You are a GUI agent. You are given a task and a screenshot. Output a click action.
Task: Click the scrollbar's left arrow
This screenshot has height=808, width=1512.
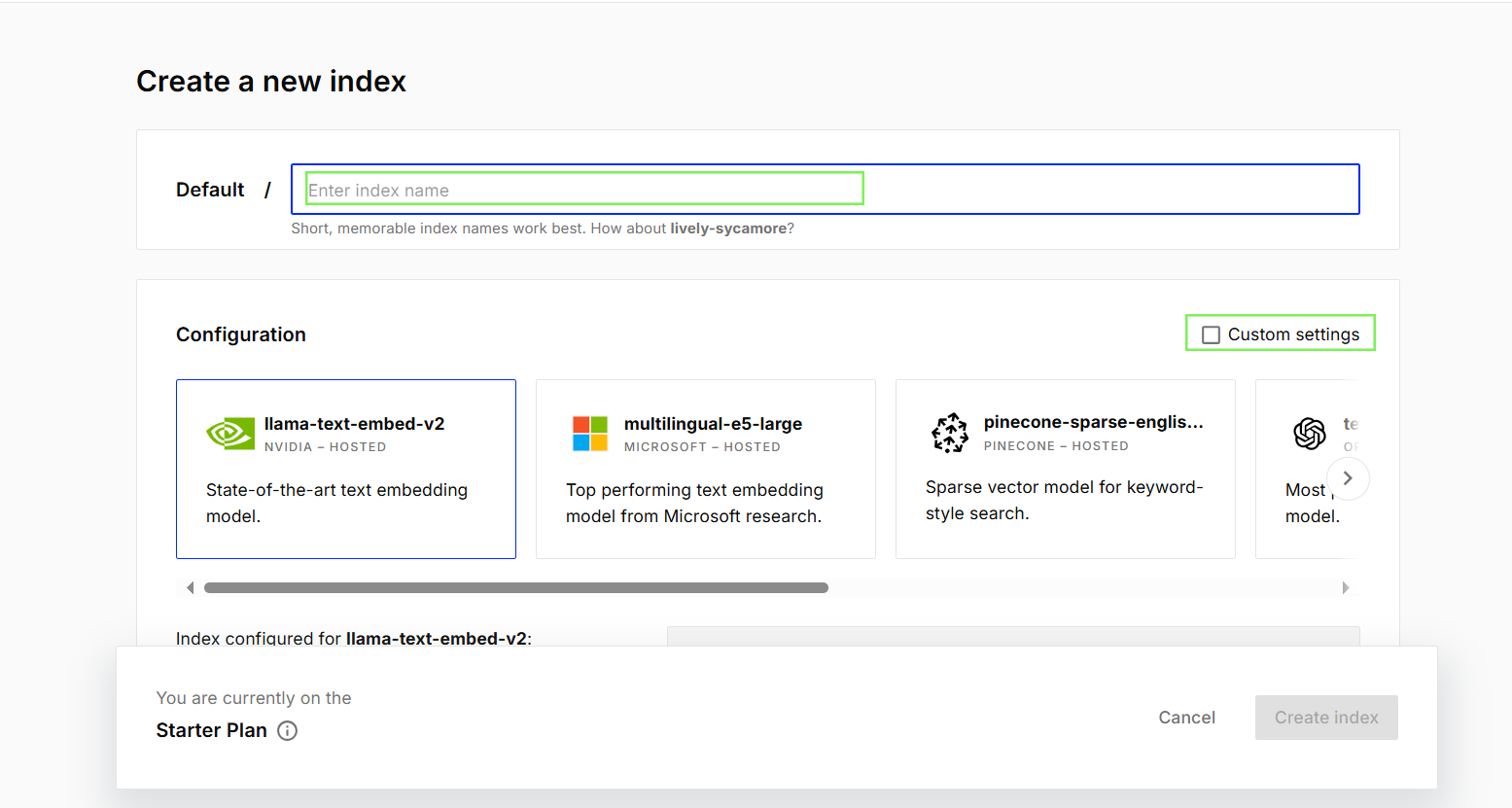pos(191,587)
